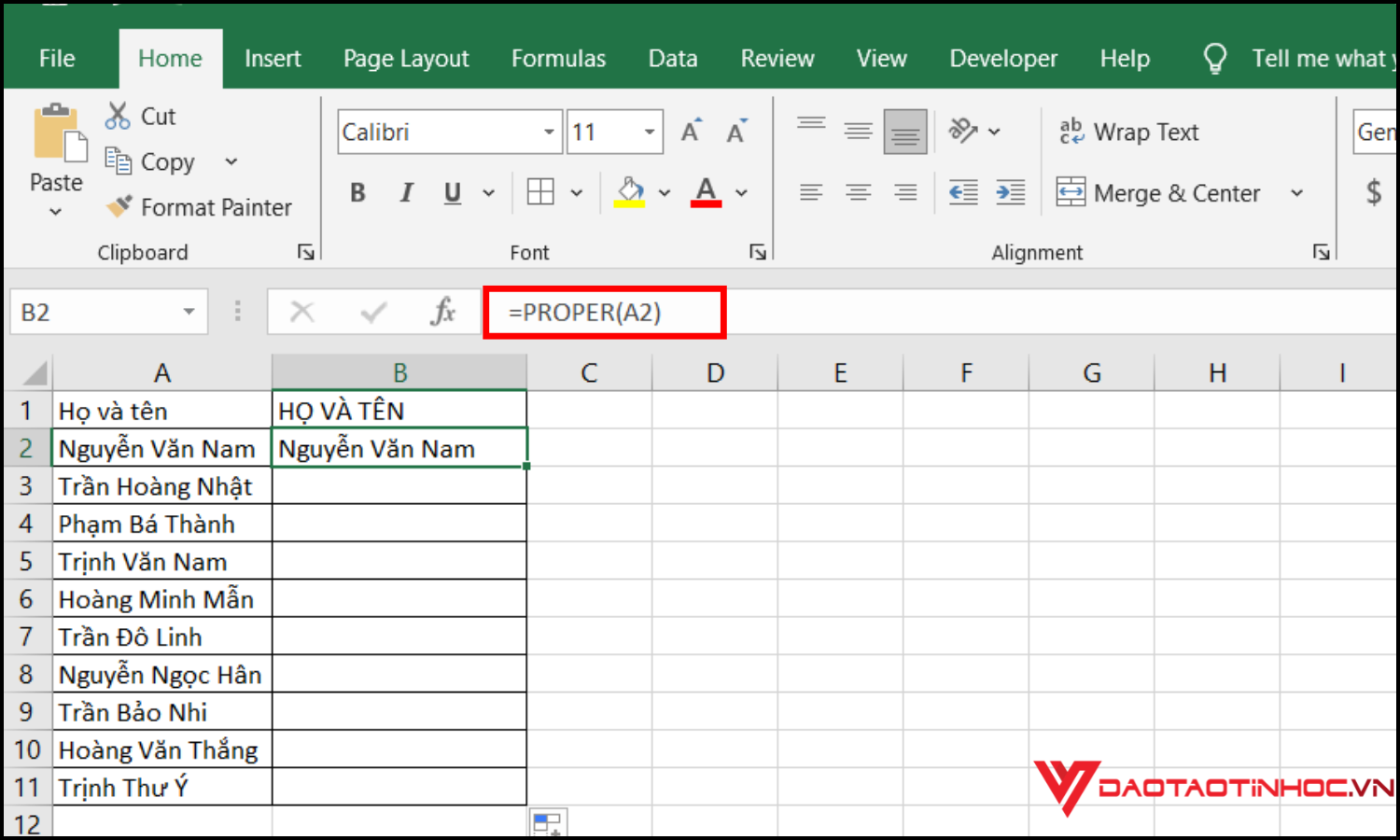Apply yellow fill color to cell
The width and height of the screenshot is (1400, 840).
(x=630, y=192)
